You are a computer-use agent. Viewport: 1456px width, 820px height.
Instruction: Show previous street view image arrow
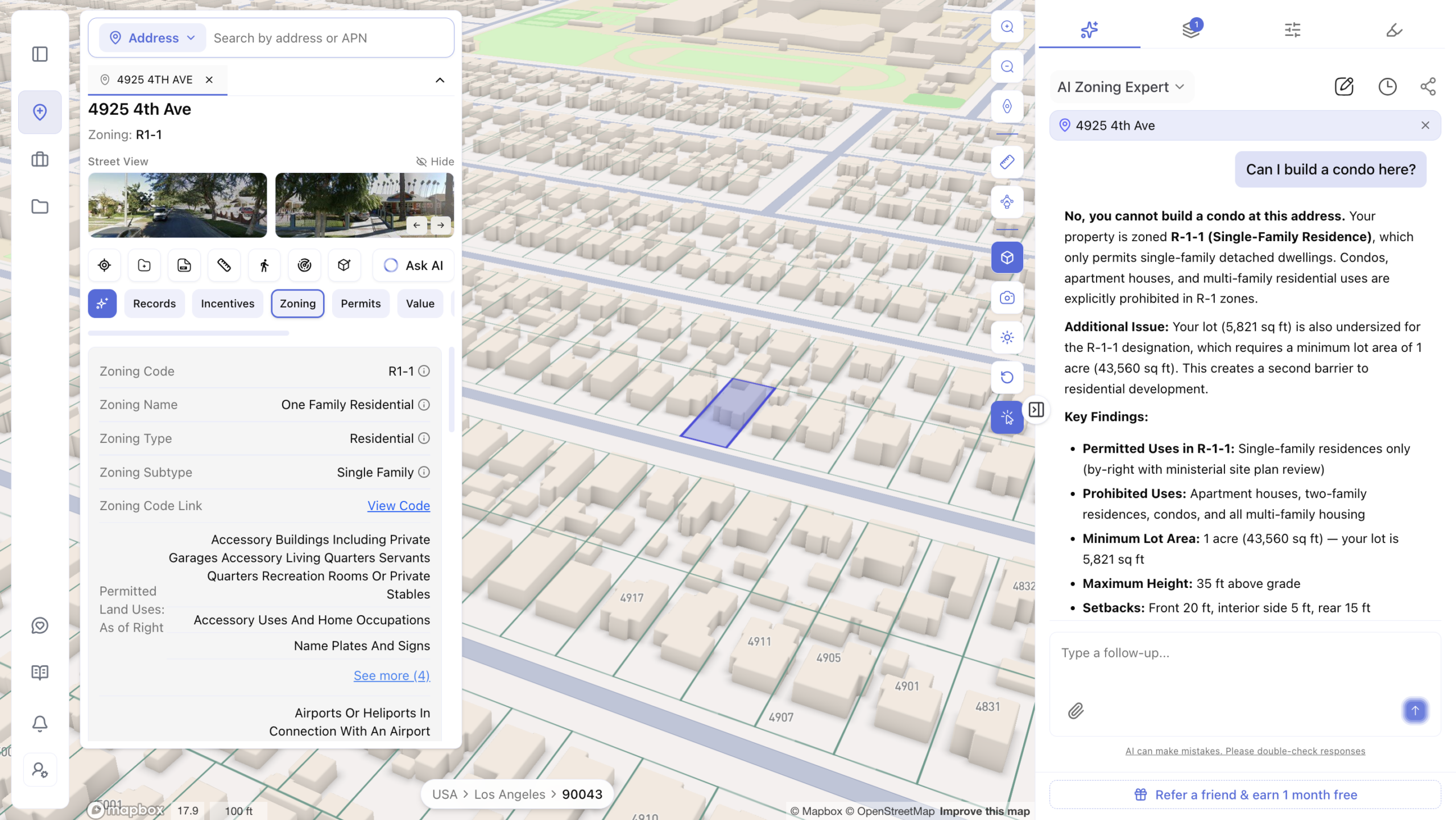click(417, 225)
